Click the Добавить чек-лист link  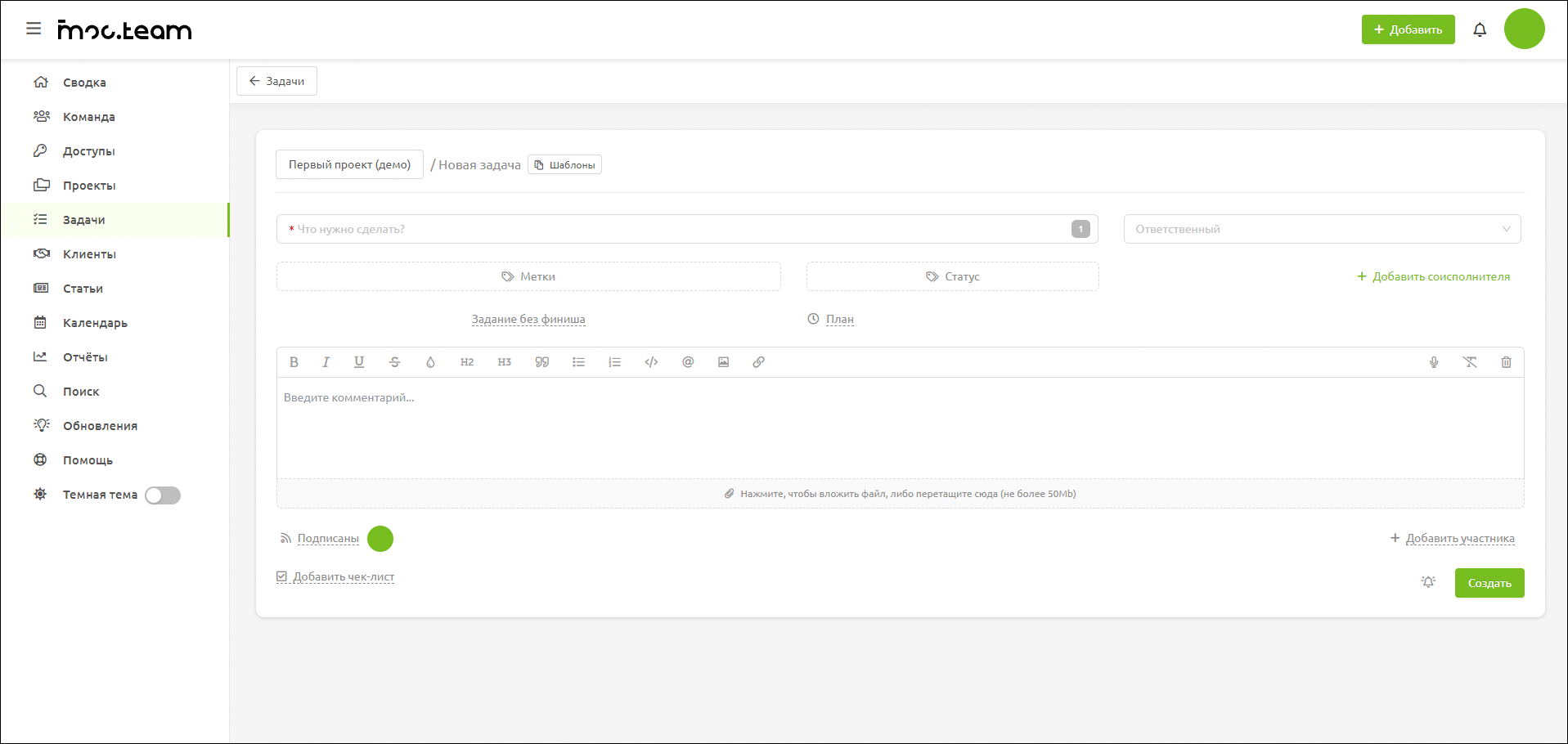(343, 577)
